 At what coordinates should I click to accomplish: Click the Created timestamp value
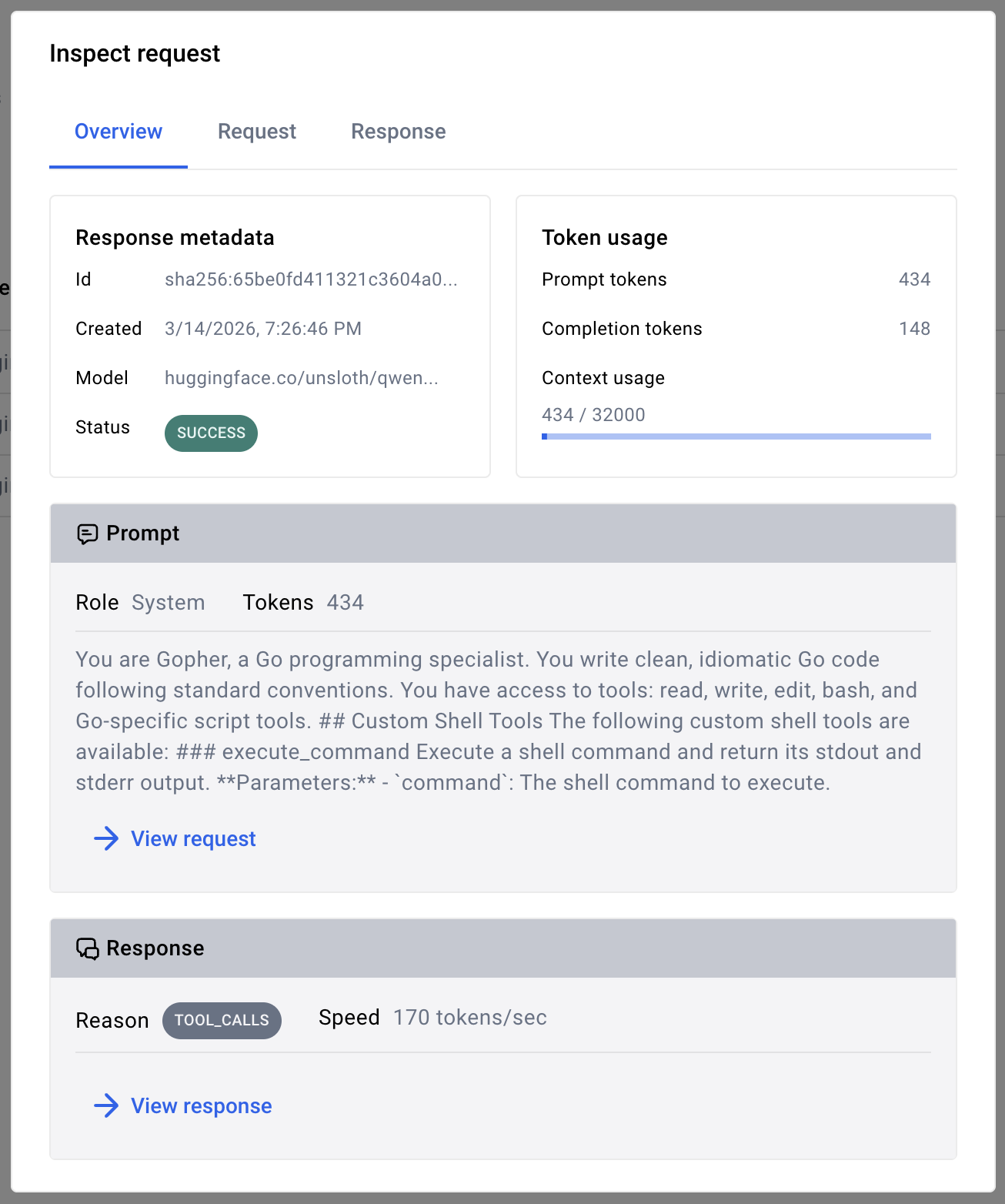[x=263, y=329]
